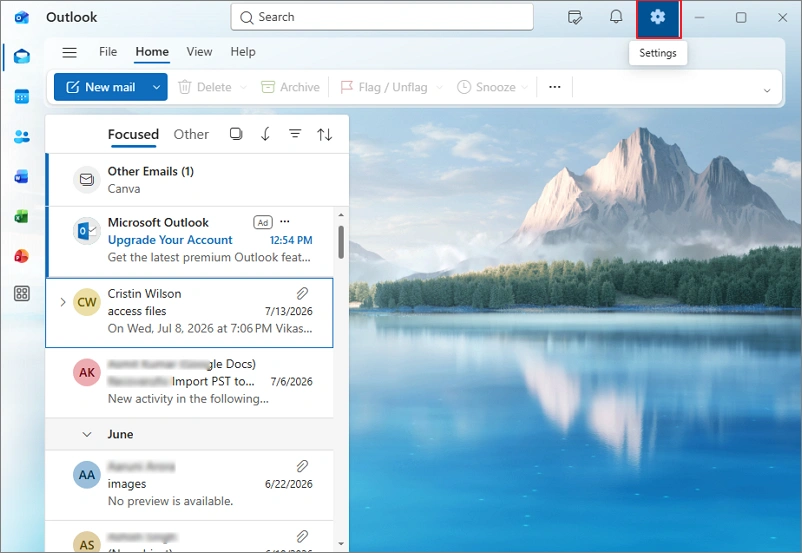Click the attachment icon on Cristin Wilson email

click(302, 293)
